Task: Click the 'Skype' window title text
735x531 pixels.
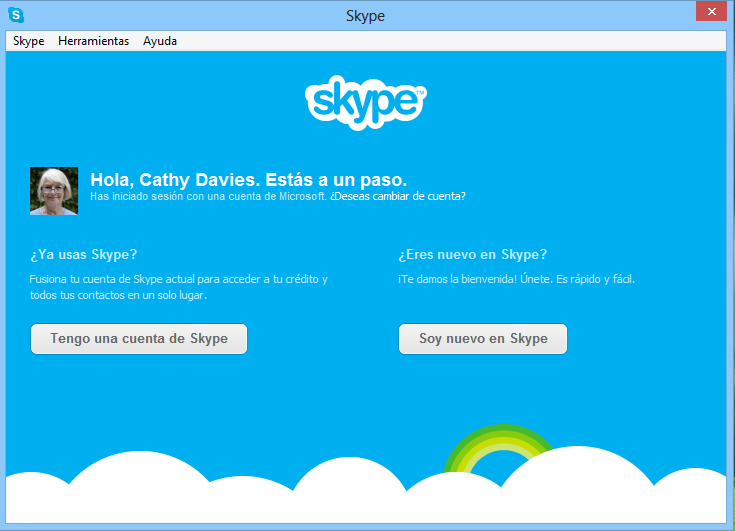Action: click(x=366, y=16)
